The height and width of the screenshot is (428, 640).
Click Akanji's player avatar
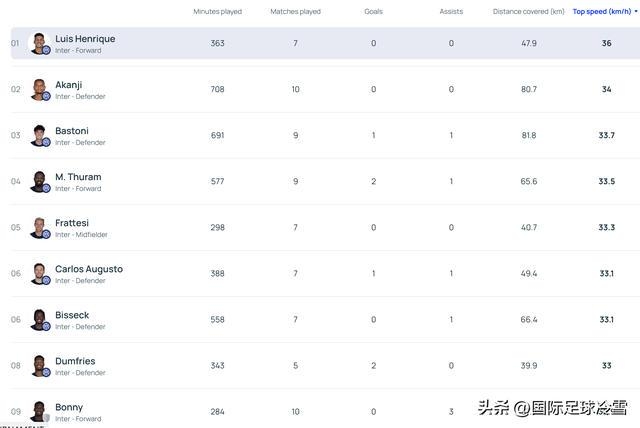[x=39, y=88]
